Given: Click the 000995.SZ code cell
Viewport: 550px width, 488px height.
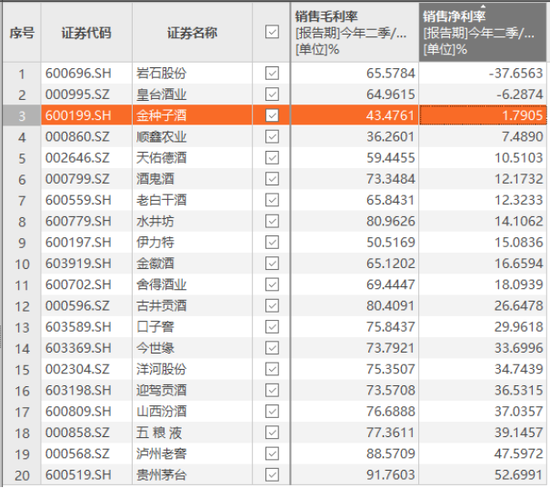Looking at the screenshot, I should coord(87,94).
